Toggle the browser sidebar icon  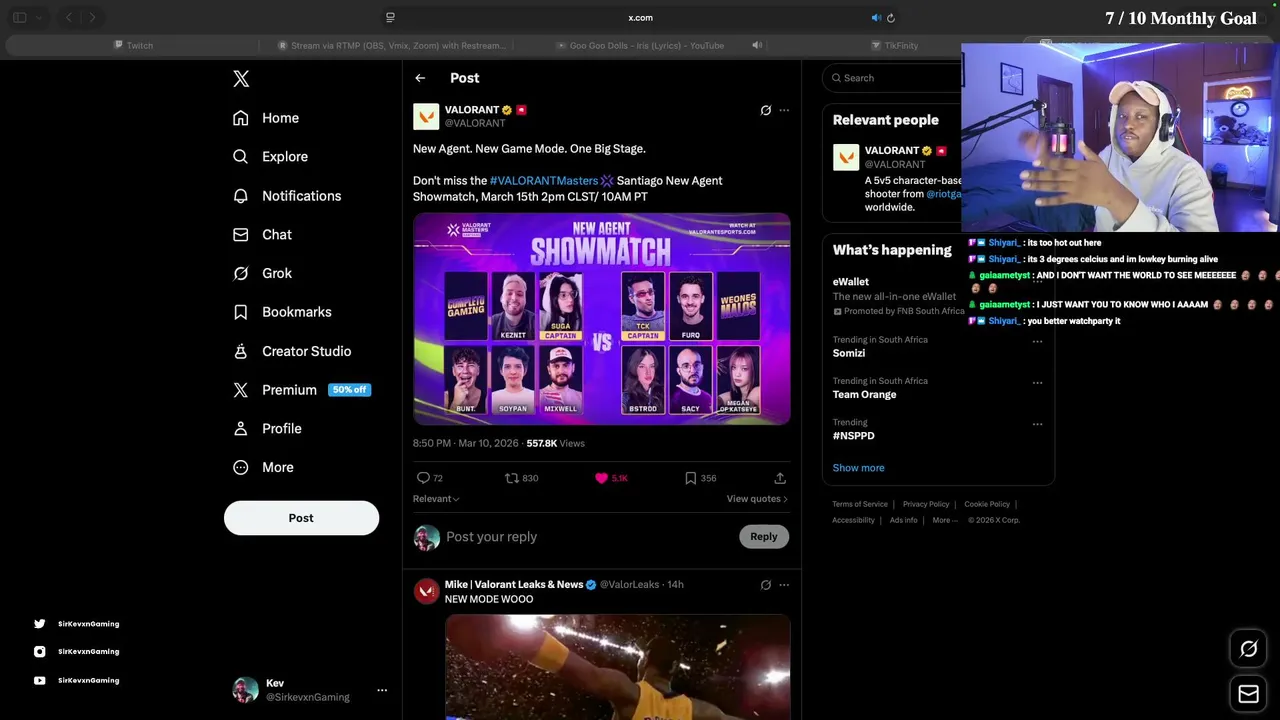coord(19,17)
